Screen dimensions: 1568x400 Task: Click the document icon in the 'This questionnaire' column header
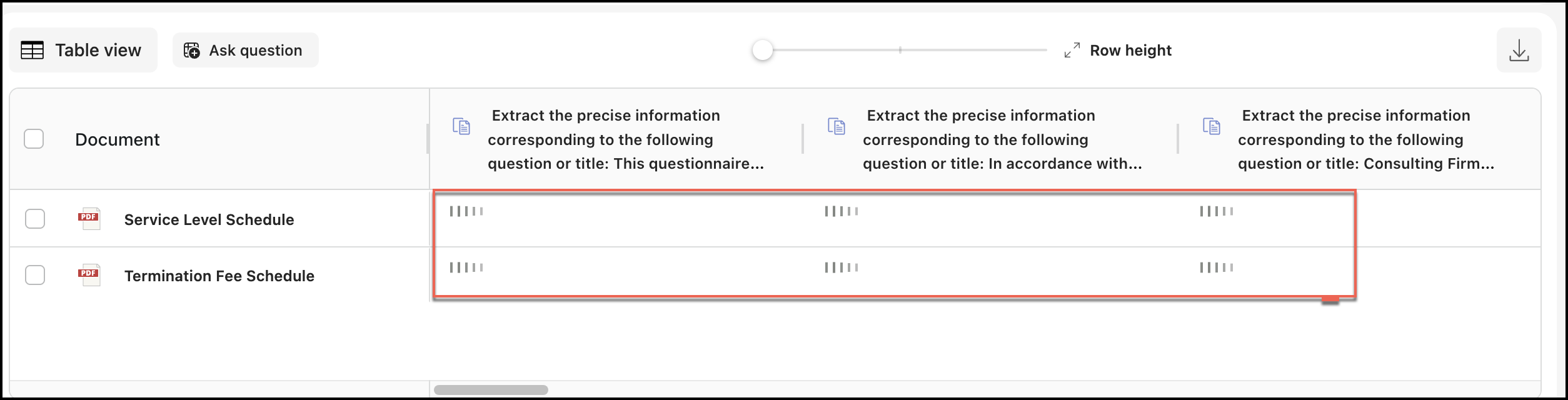coord(461,126)
